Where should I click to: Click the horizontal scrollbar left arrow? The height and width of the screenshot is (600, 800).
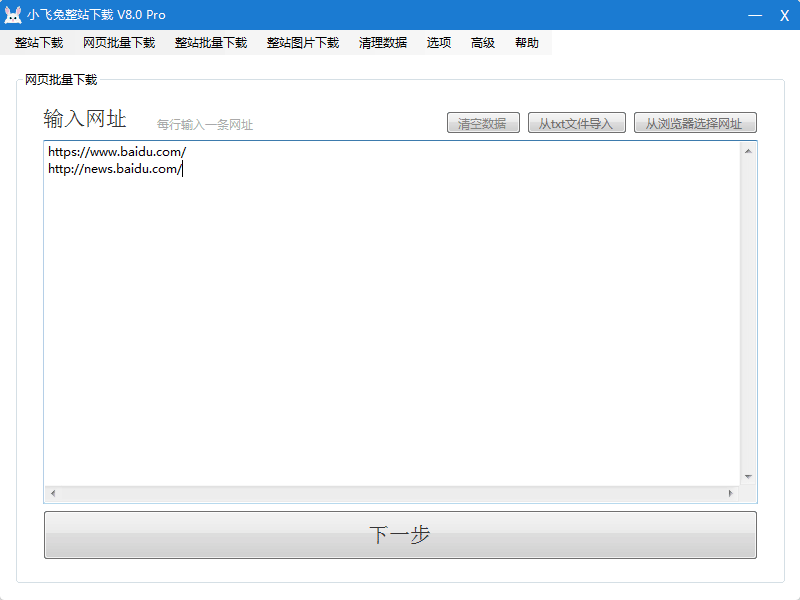pos(53,494)
